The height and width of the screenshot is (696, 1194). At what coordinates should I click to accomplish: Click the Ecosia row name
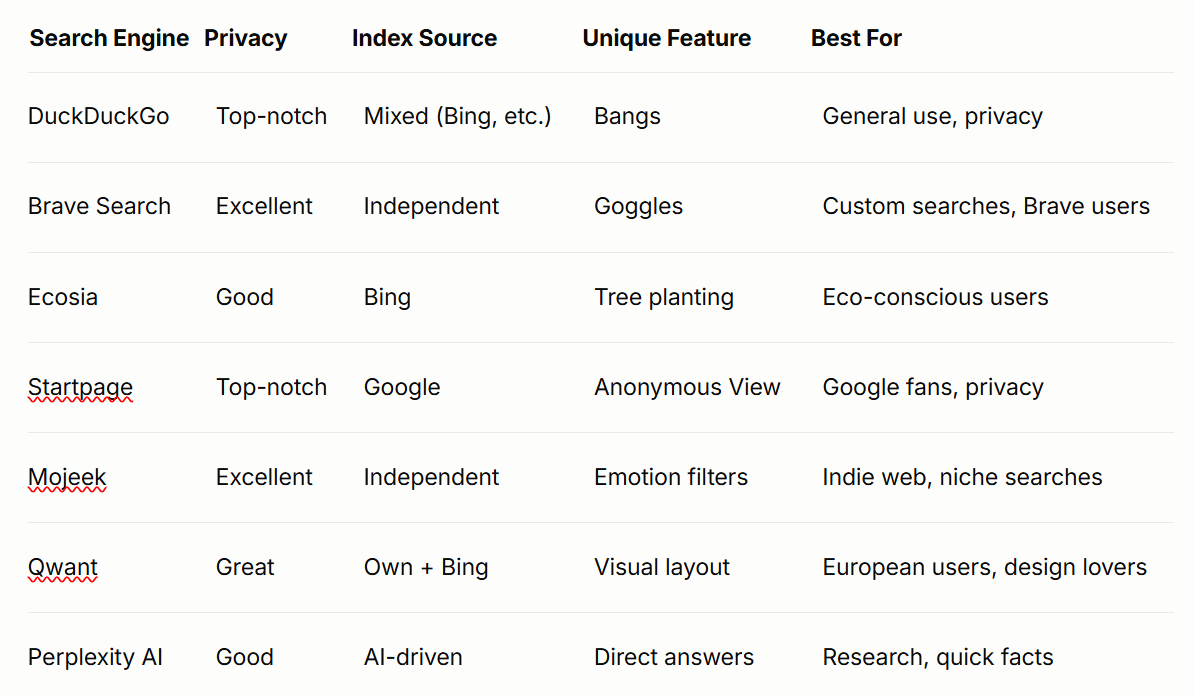[63, 297]
